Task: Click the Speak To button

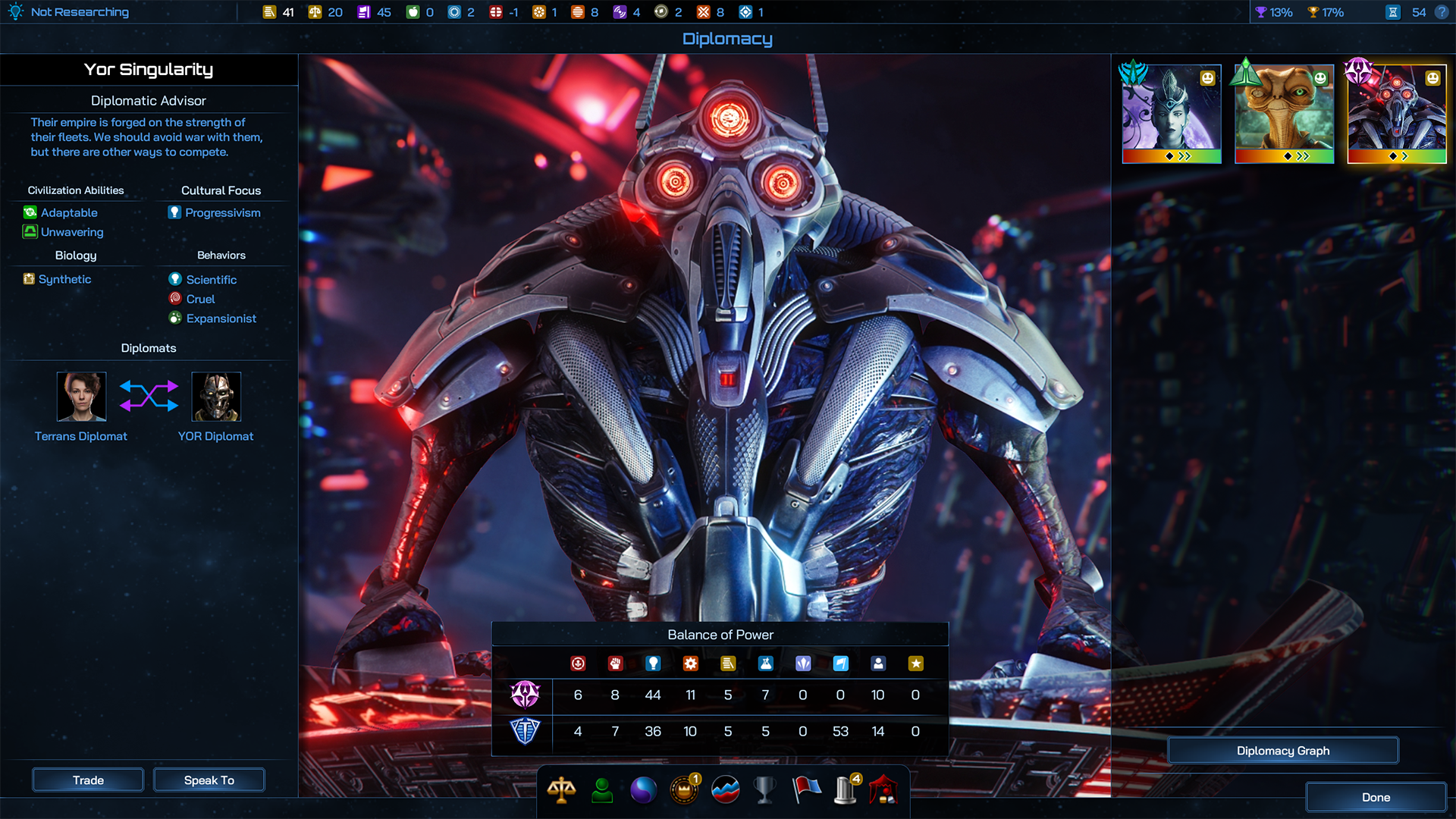Action: pyautogui.click(x=209, y=780)
